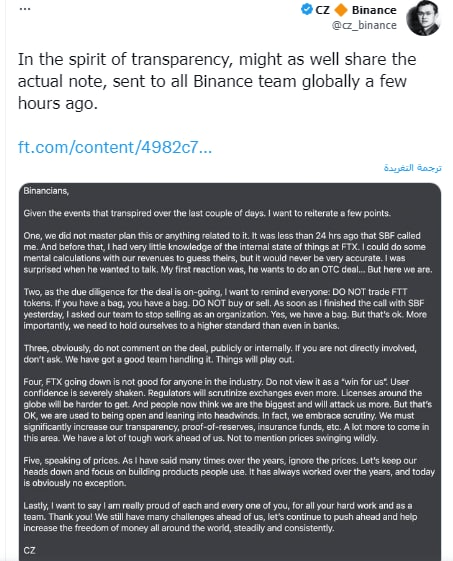Viewport: 453px width, 561px height.
Task: Click the Binance text in display name
Action: (x=374, y=10)
